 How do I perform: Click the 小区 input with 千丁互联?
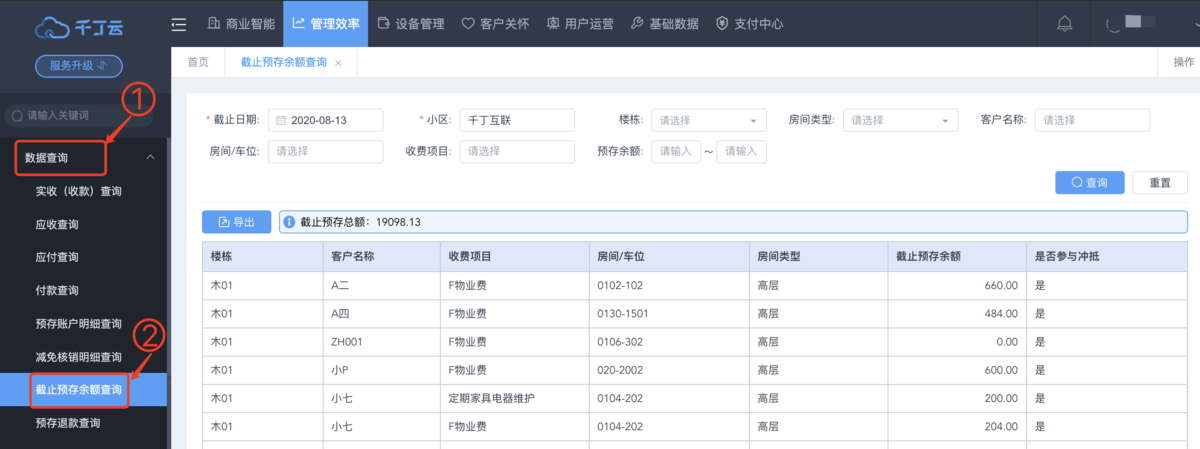click(517, 120)
